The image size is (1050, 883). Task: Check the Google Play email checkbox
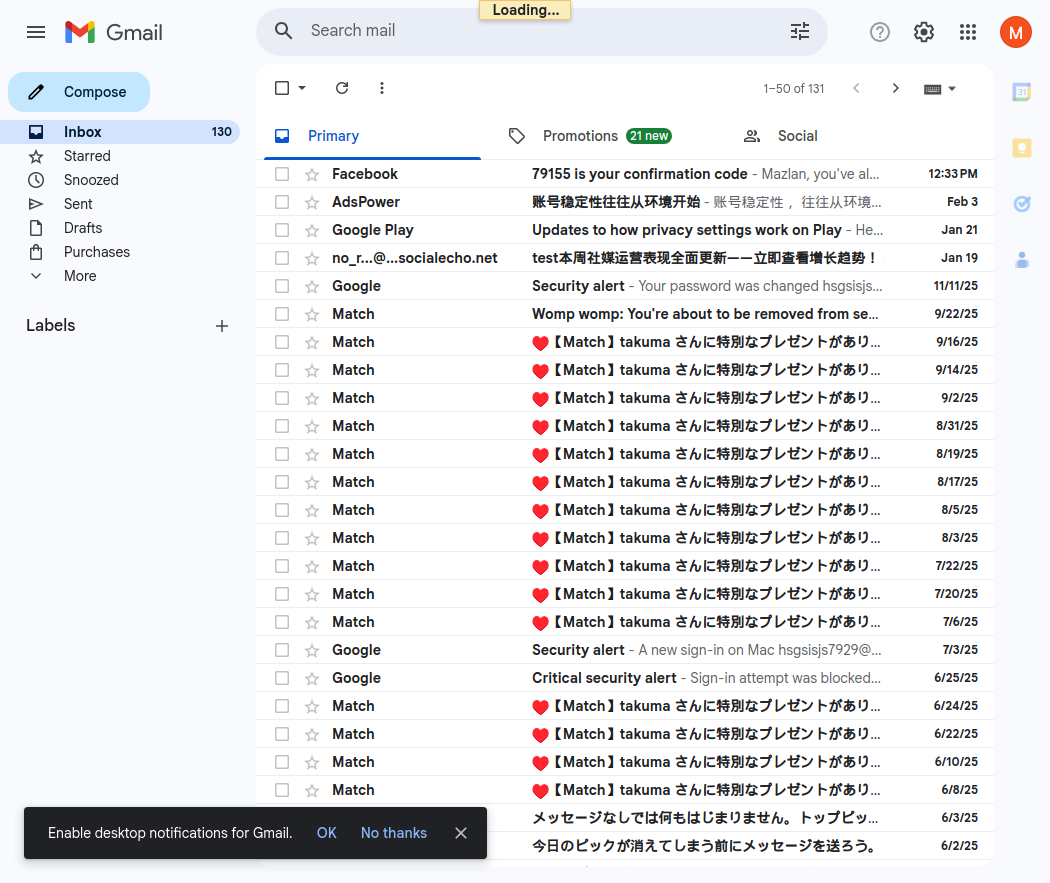click(x=282, y=230)
